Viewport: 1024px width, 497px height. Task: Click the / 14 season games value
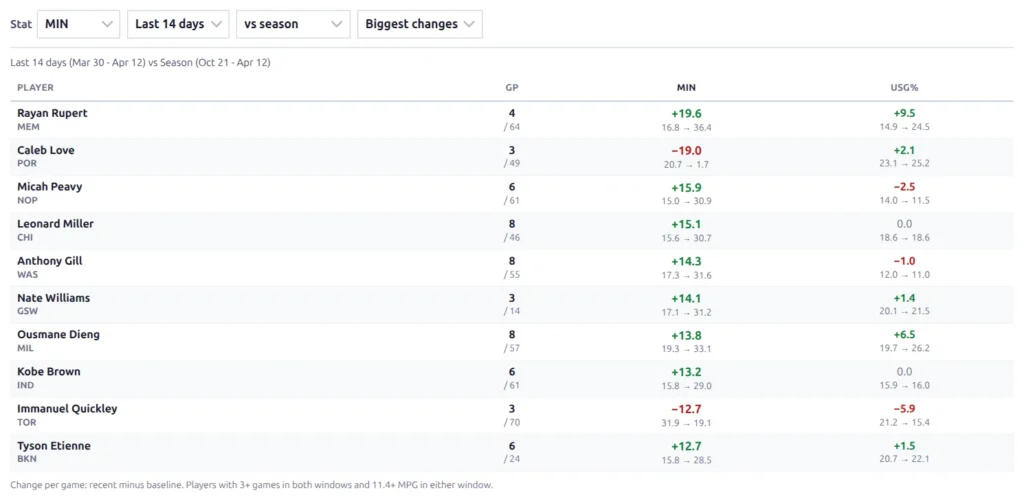point(512,312)
